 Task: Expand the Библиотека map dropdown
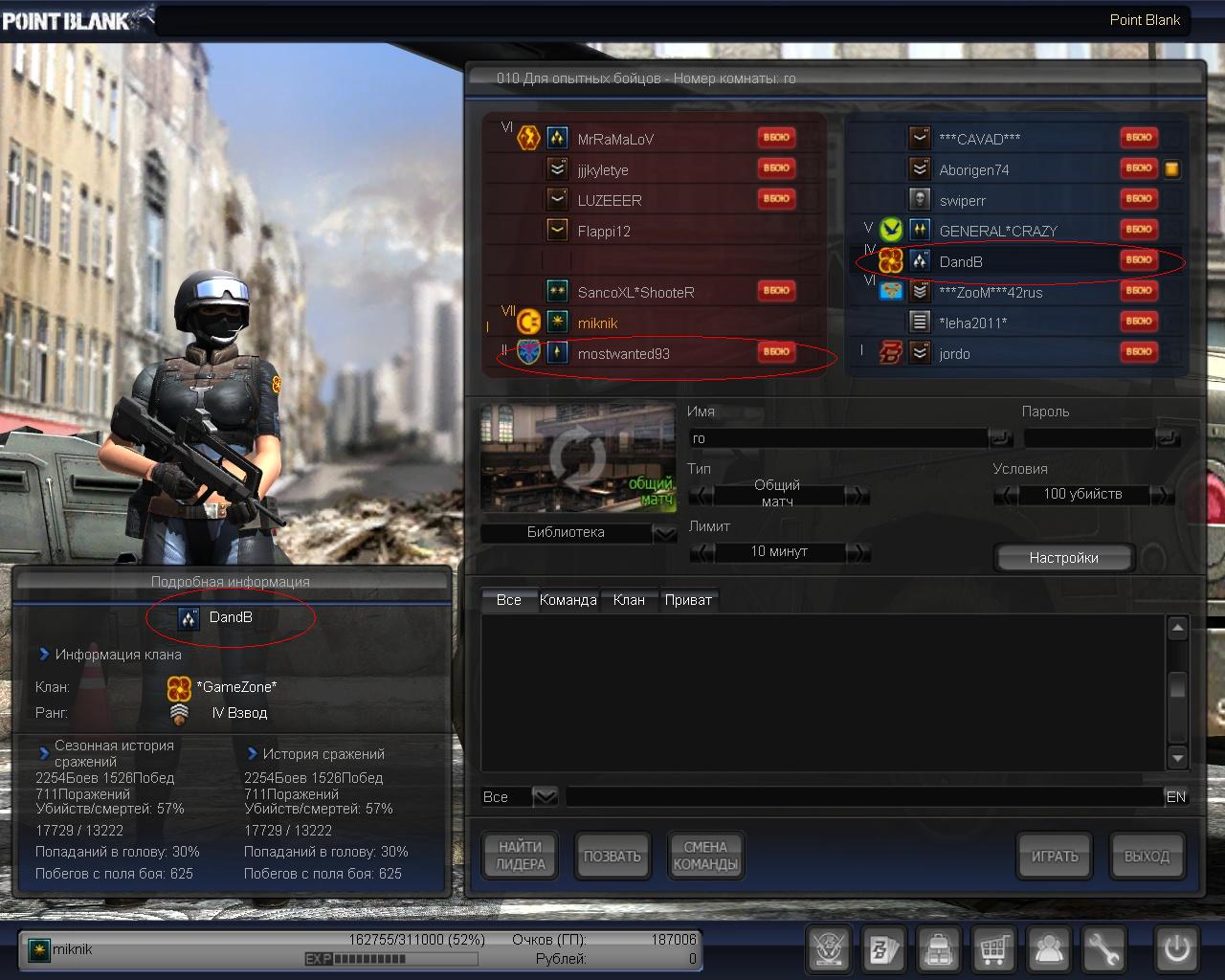point(664,533)
